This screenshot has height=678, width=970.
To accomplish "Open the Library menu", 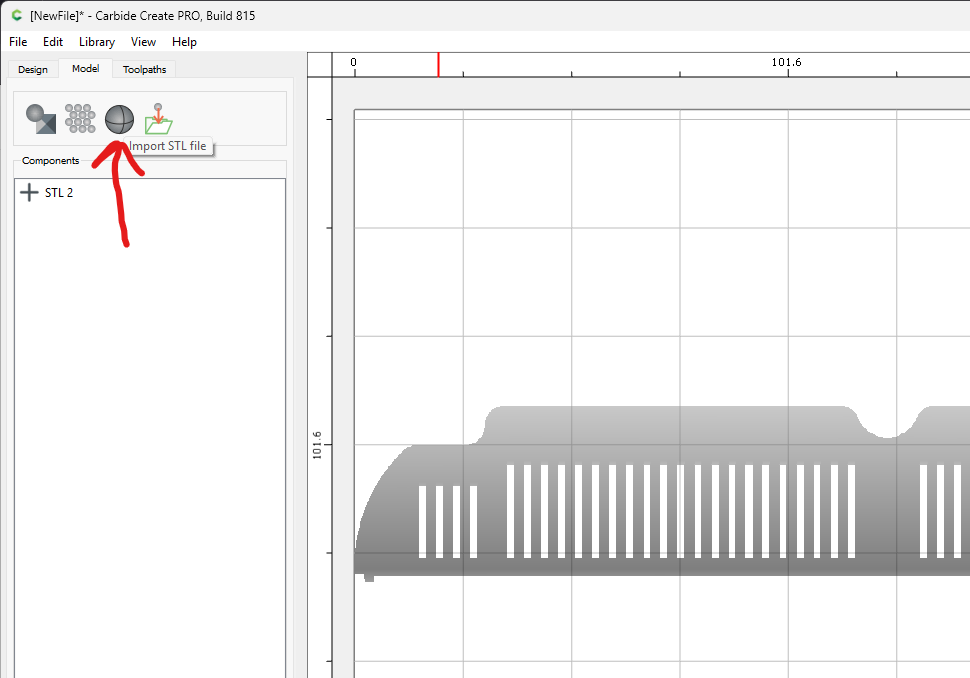I will 97,42.
